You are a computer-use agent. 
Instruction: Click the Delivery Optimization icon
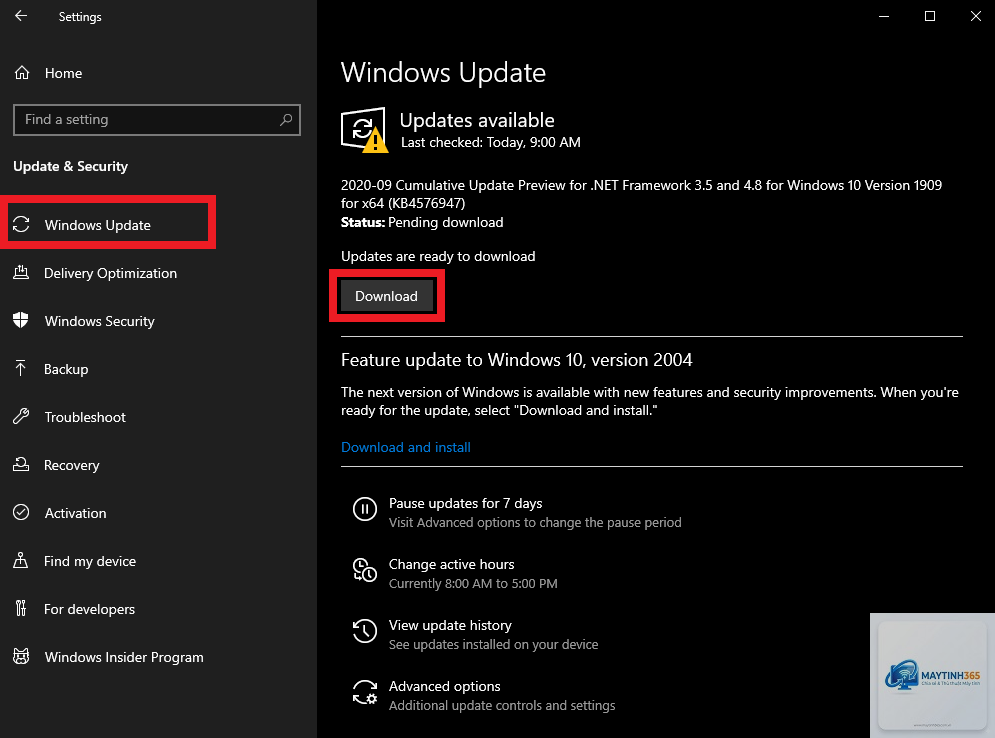pos(21,273)
